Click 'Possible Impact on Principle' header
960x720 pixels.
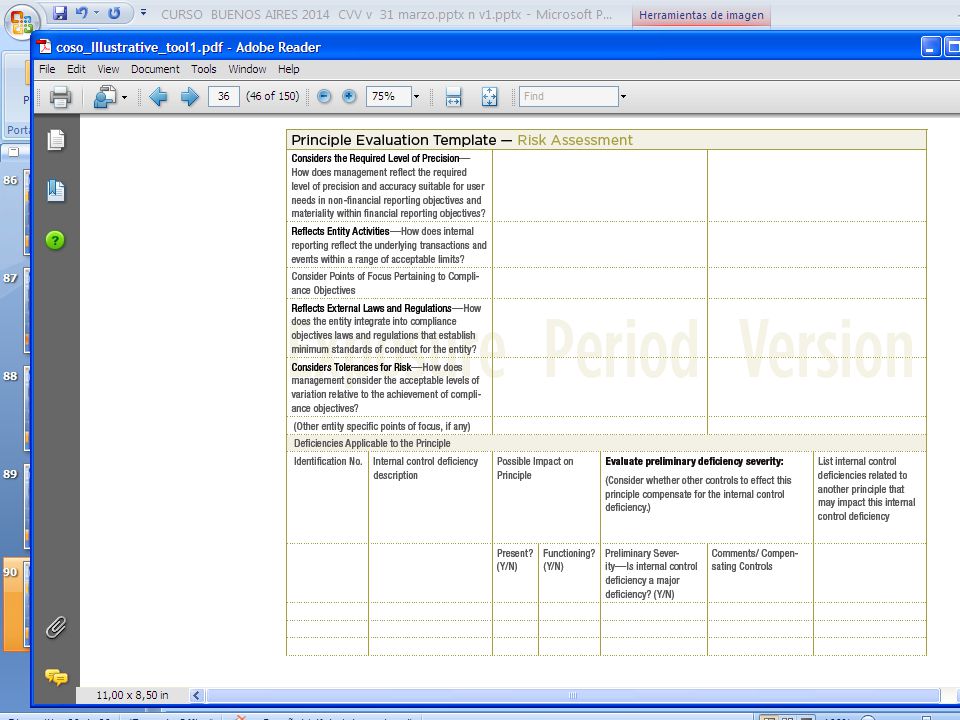tap(534, 468)
